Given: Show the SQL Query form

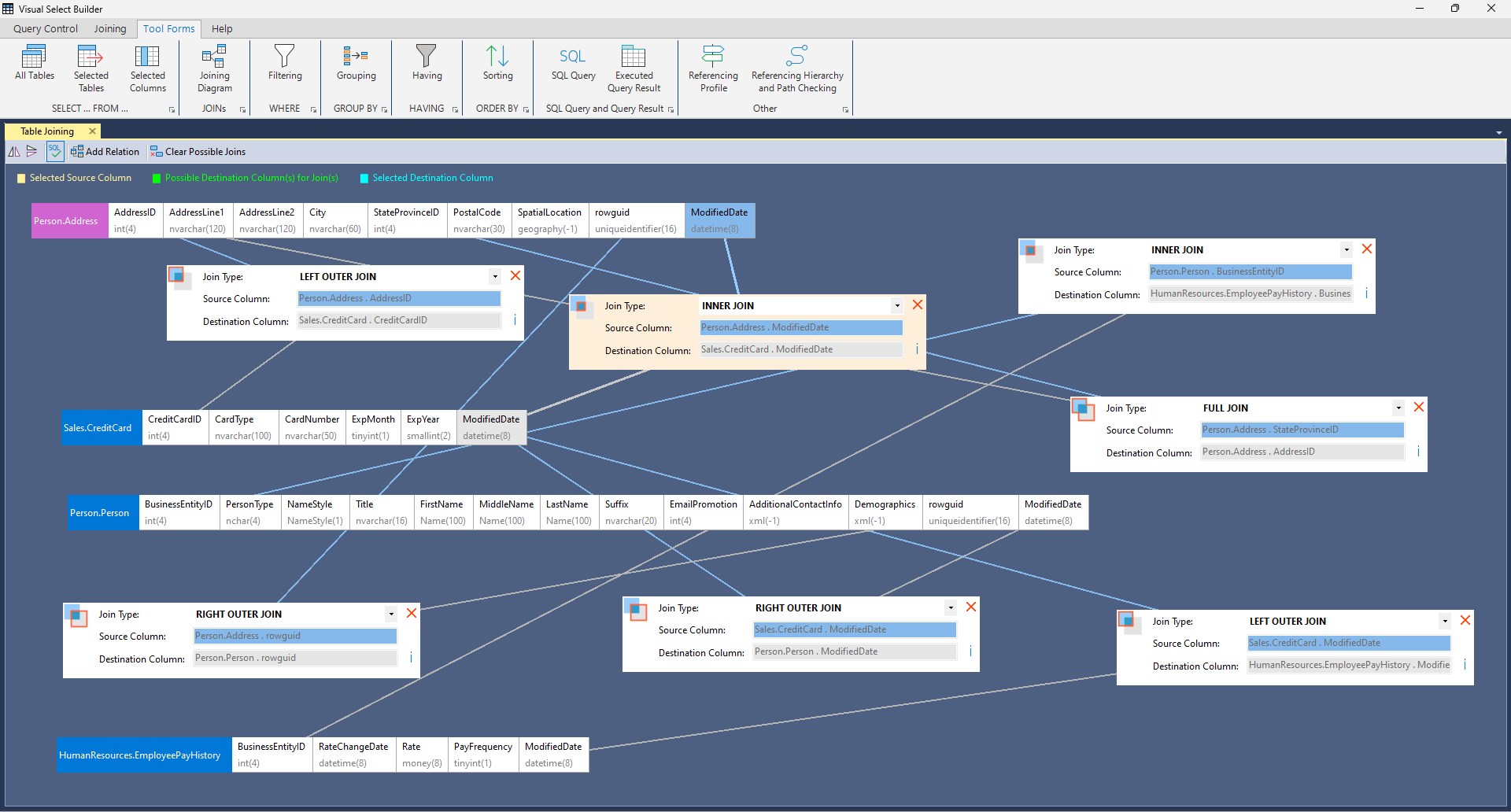Looking at the screenshot, I should coord(573,64).
